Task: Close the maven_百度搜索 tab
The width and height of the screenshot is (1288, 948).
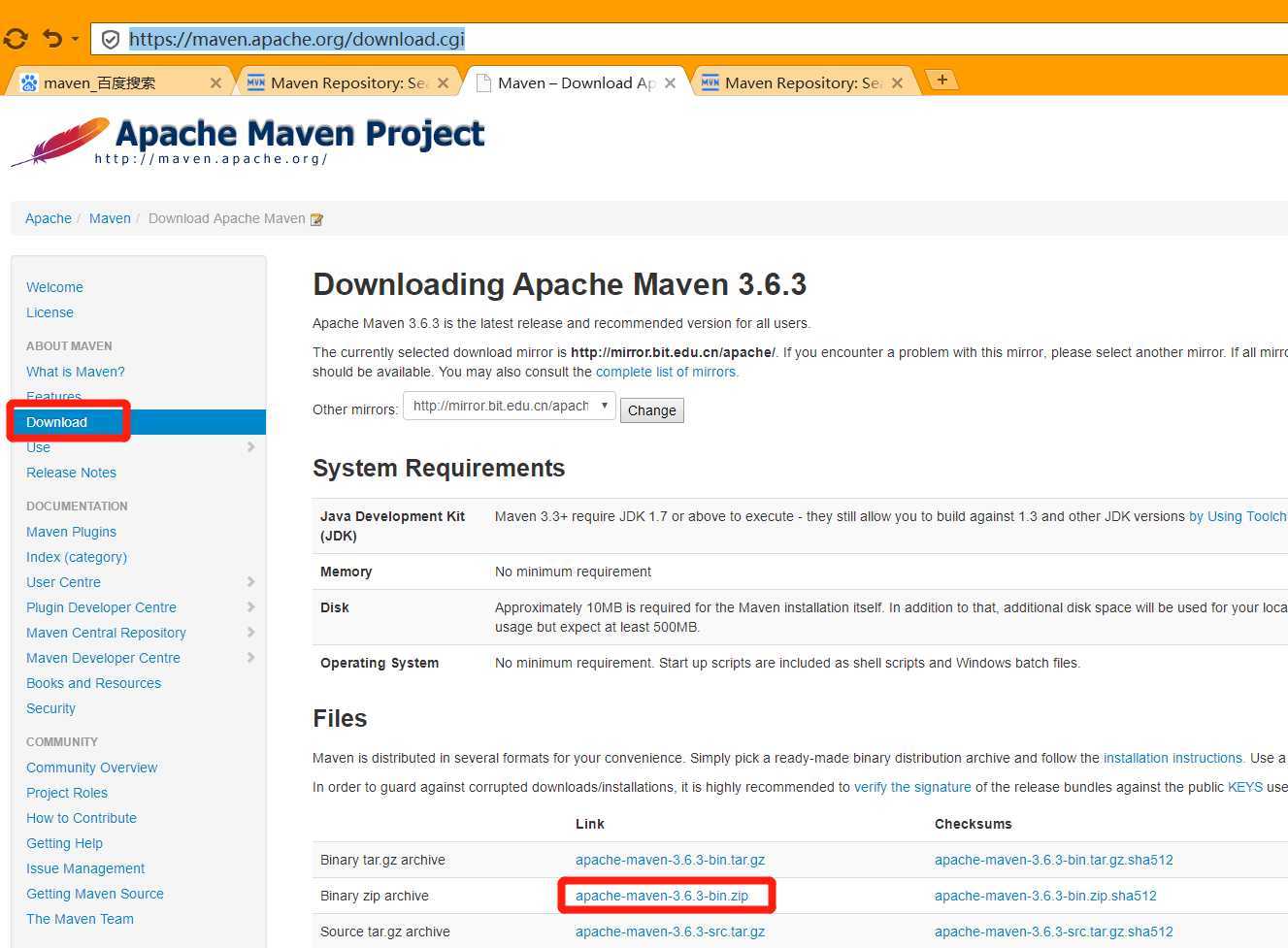Action: (215, 83)
